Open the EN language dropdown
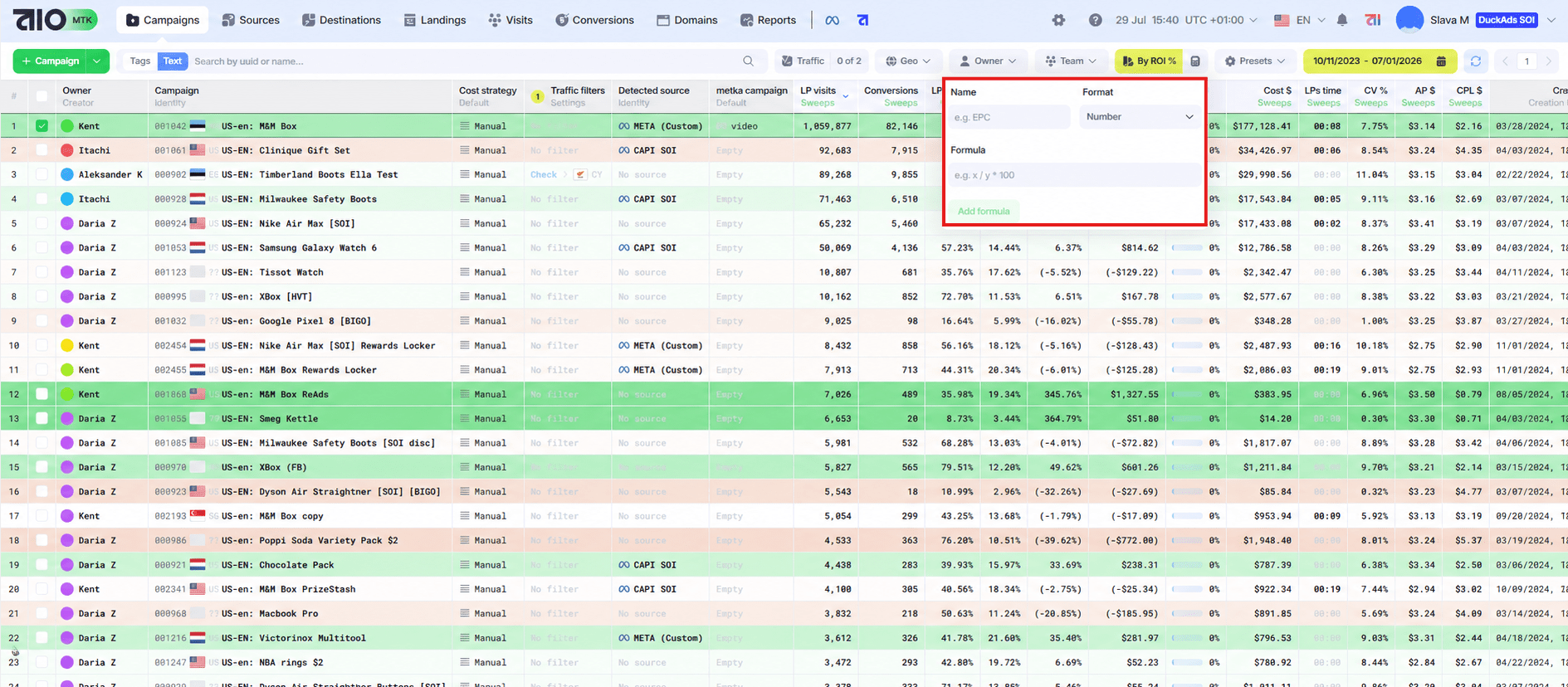This screenshot has height=687, width=1568. pos(1299,20)
